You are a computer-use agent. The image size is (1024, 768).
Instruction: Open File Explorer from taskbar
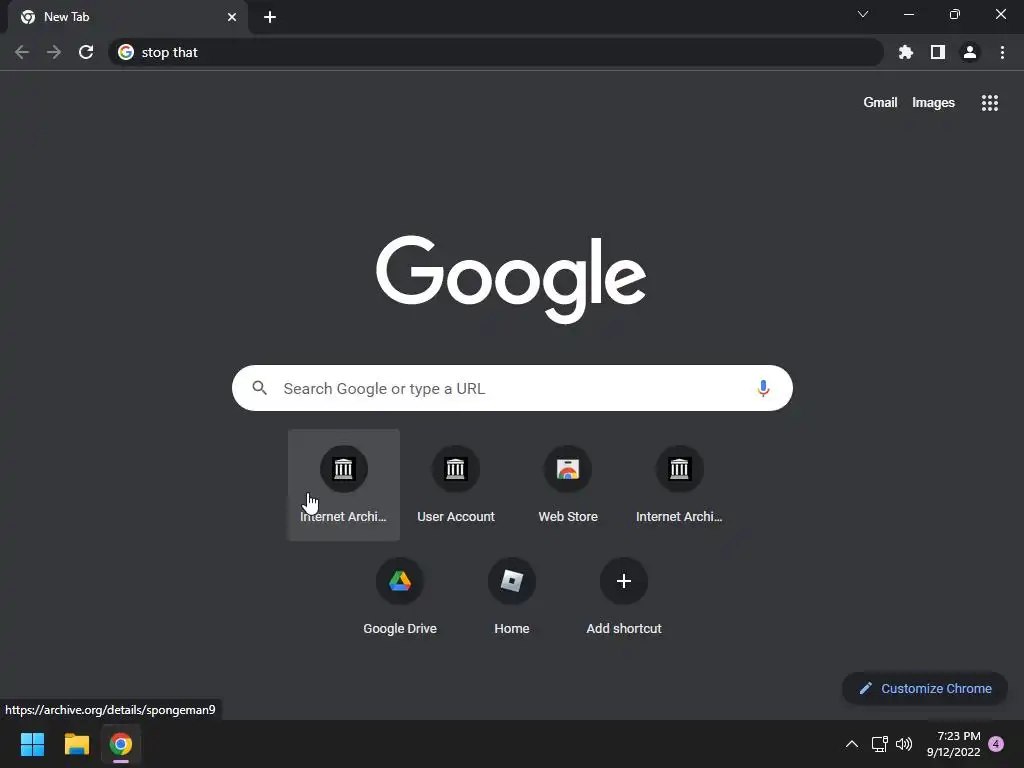[76, 744]
